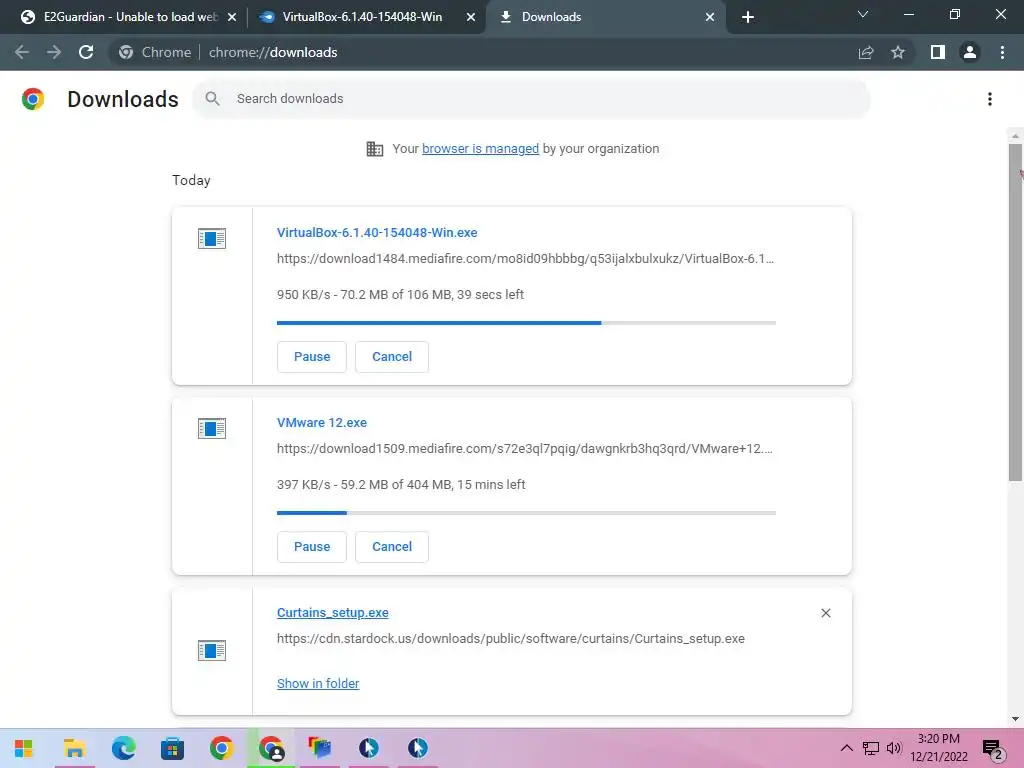Click the page vertical scrollbar thumb

click(1015, 312)
